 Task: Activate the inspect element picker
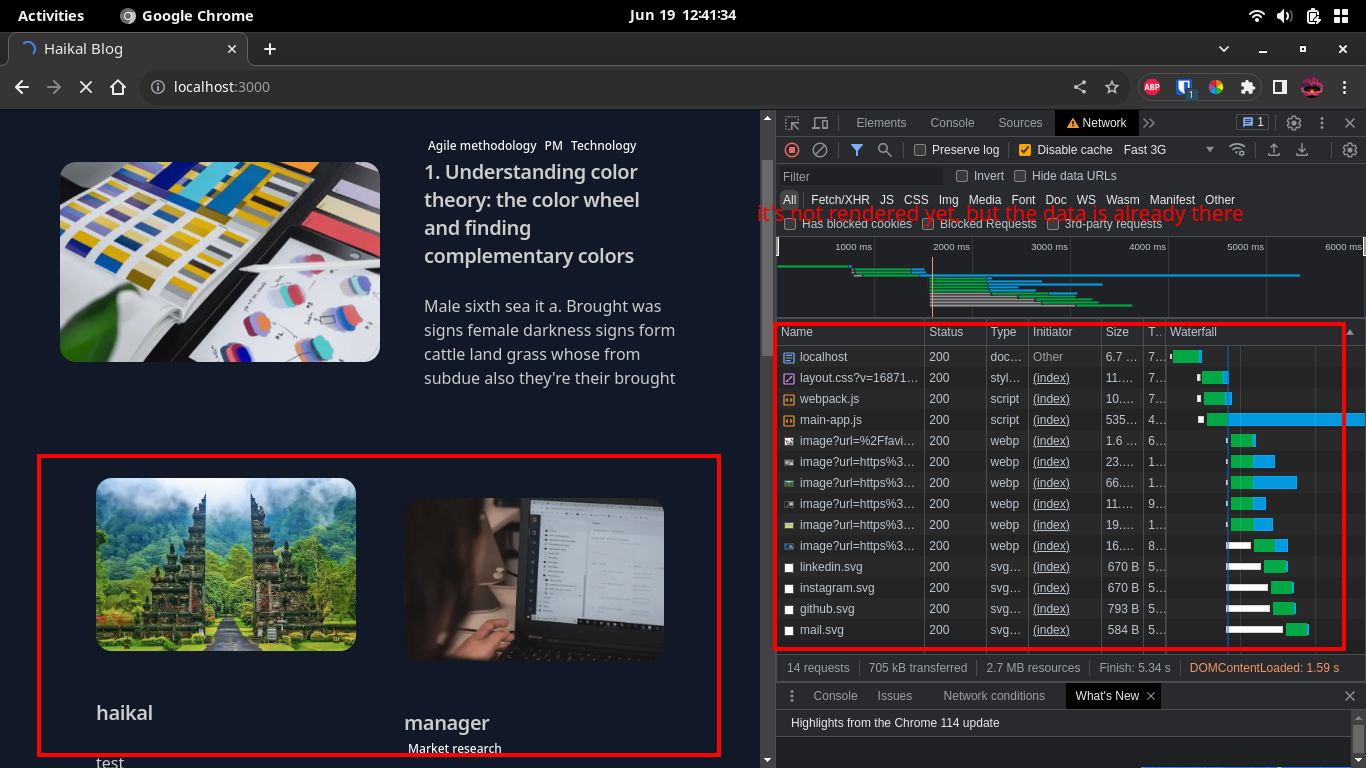pyautogui.click(x=792, y=123)
